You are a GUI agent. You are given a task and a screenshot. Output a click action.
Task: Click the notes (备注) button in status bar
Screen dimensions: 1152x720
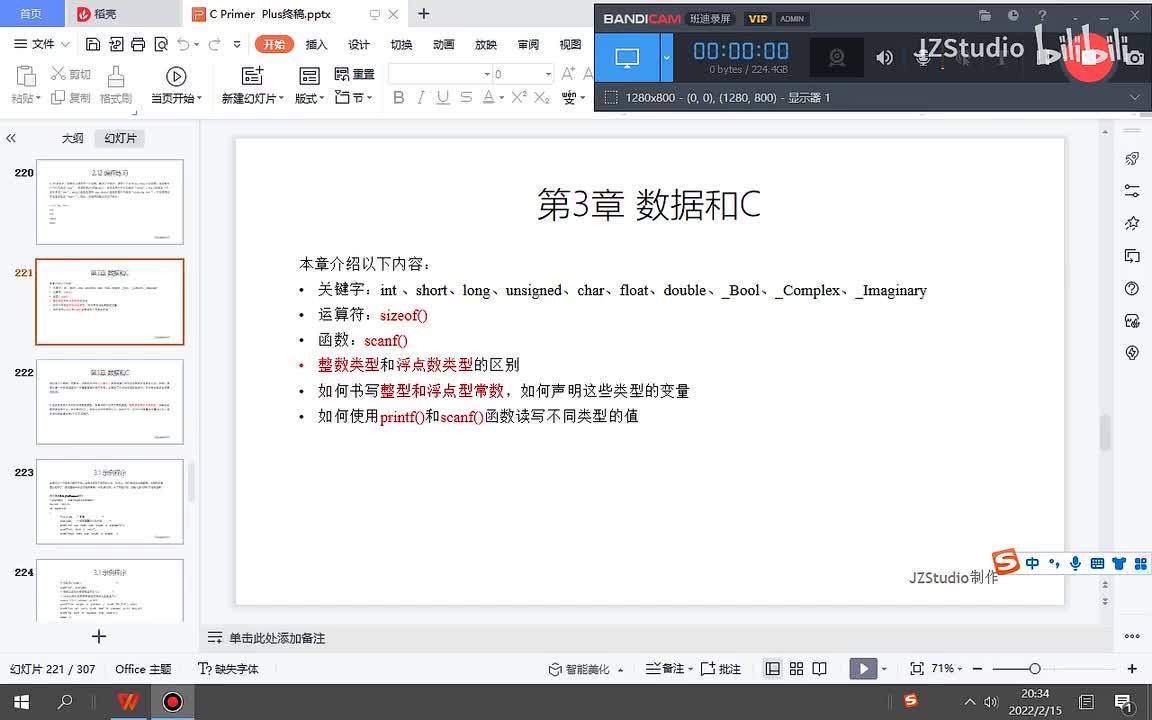[x=669, y=669]
